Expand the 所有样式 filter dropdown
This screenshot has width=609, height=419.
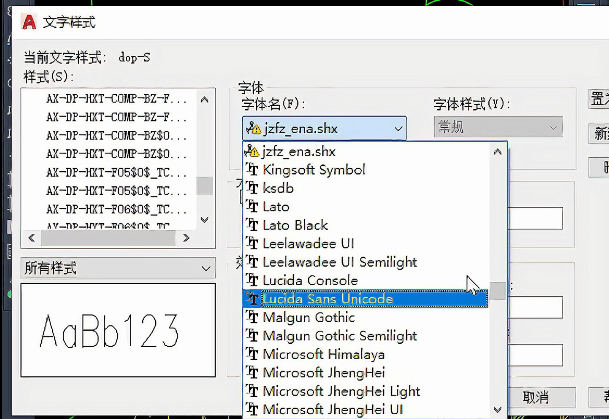[x=205, y=268]
